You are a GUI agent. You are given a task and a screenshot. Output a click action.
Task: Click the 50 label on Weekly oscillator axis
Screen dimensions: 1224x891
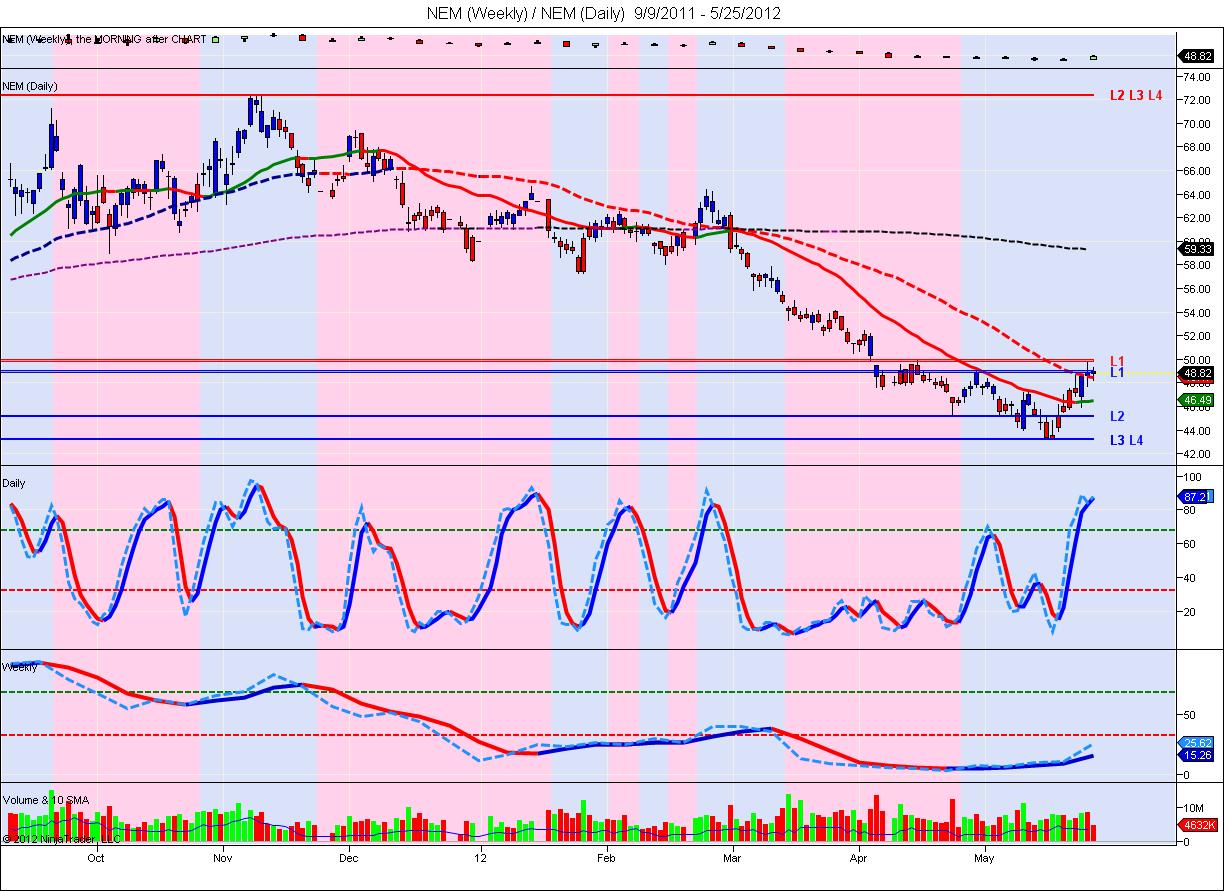[1190, 715]
